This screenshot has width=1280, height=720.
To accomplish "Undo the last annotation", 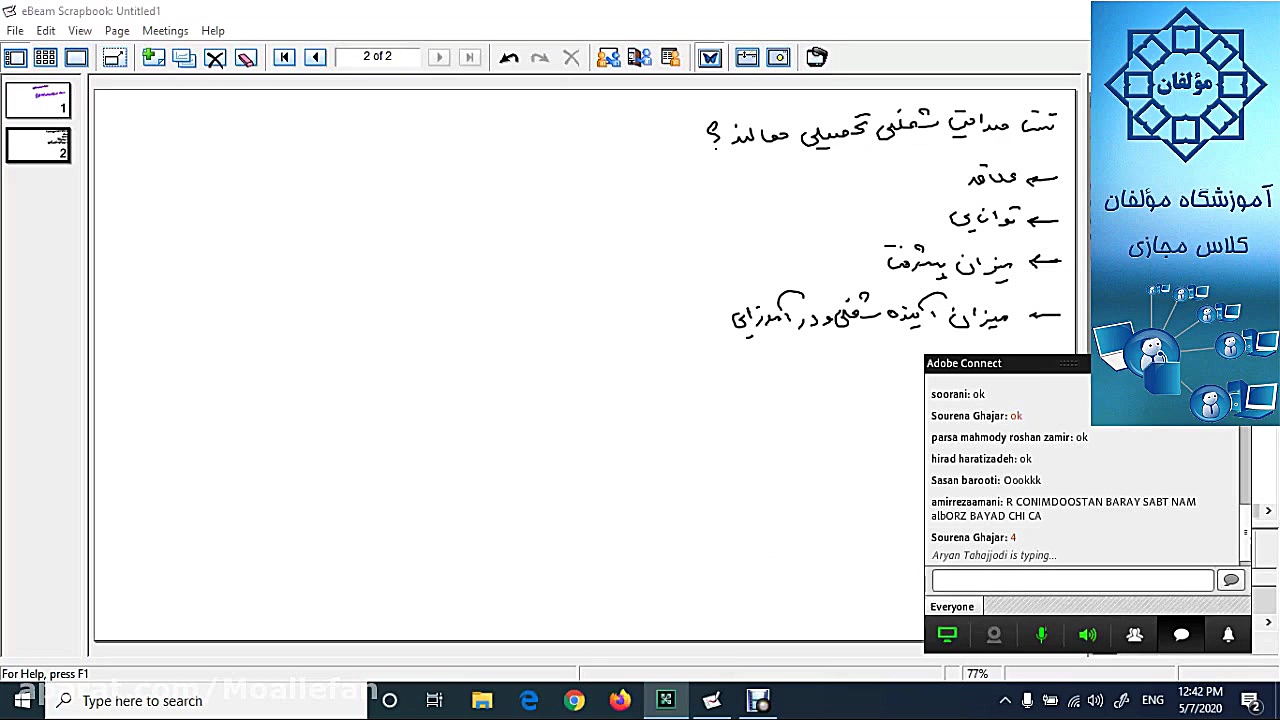I will [508, 57].
